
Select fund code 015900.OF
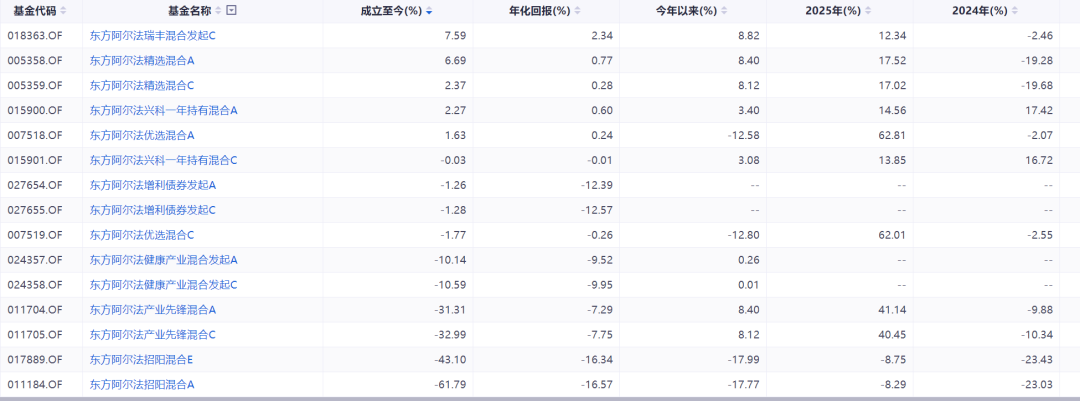(35, 110)
